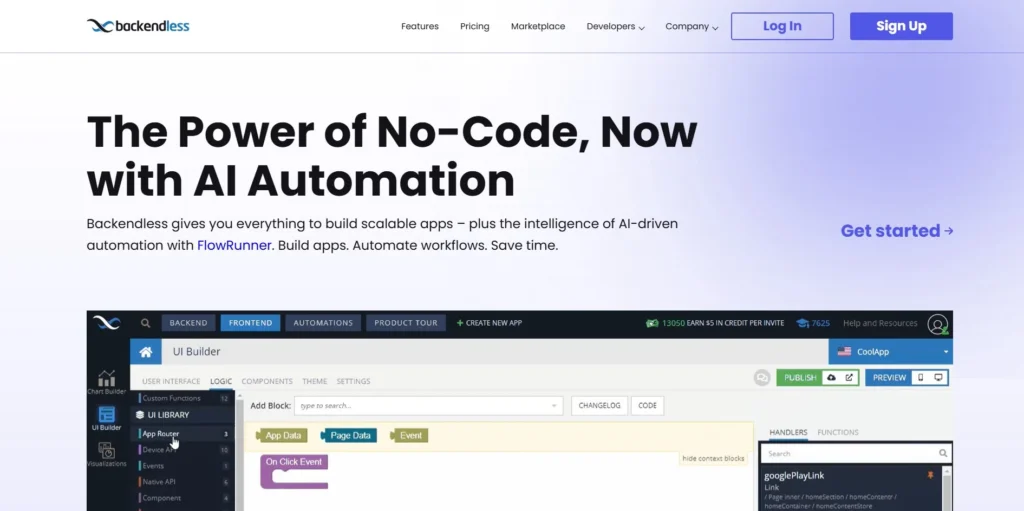
Task: Select Device API category
Action: [184, 450]
